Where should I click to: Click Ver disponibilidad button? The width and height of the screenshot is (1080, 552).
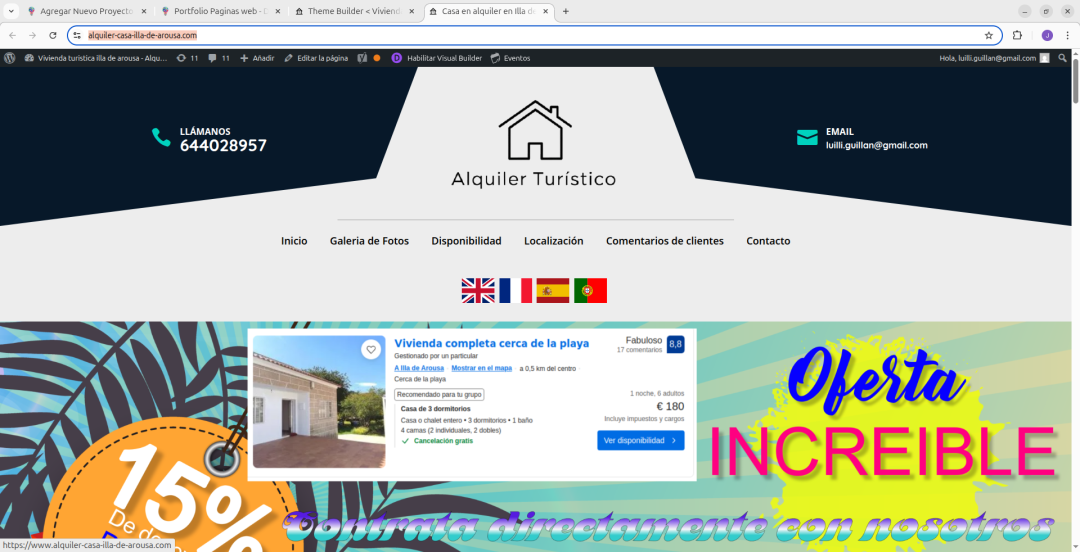point(641,440)
